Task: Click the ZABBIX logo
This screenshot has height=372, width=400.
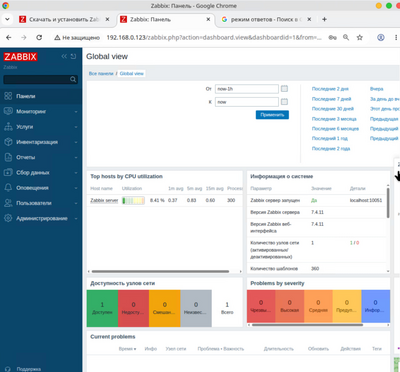Action: coord(20,57)
